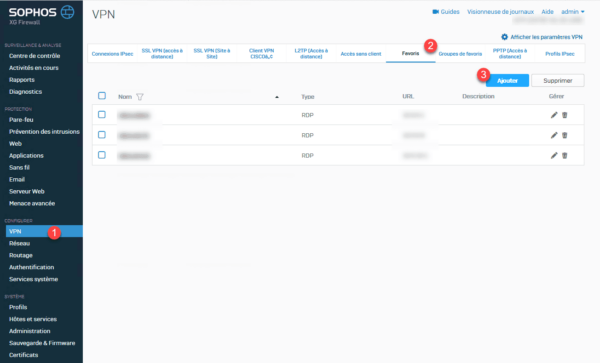Select VPN in sidebar
Image resolution: width=600 pixels, height=363 pixels.
44,231
